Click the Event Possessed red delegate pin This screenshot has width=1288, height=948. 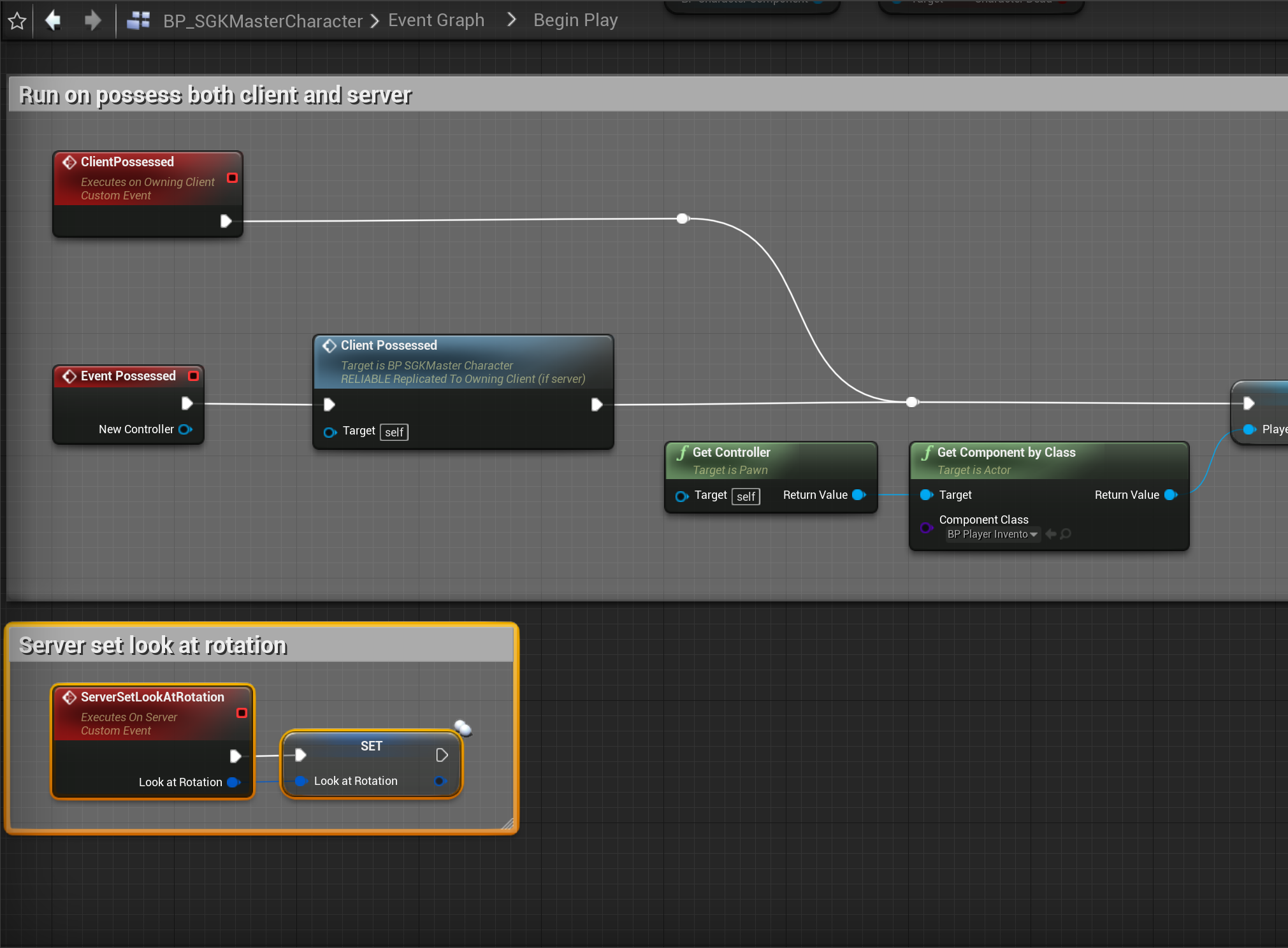pos(193,376)
